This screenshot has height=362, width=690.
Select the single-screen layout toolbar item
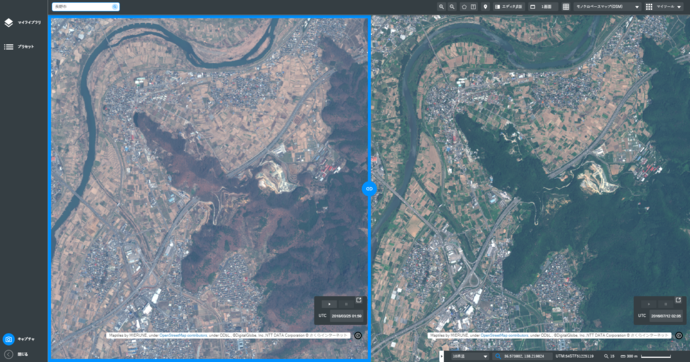tap(541, 7)
